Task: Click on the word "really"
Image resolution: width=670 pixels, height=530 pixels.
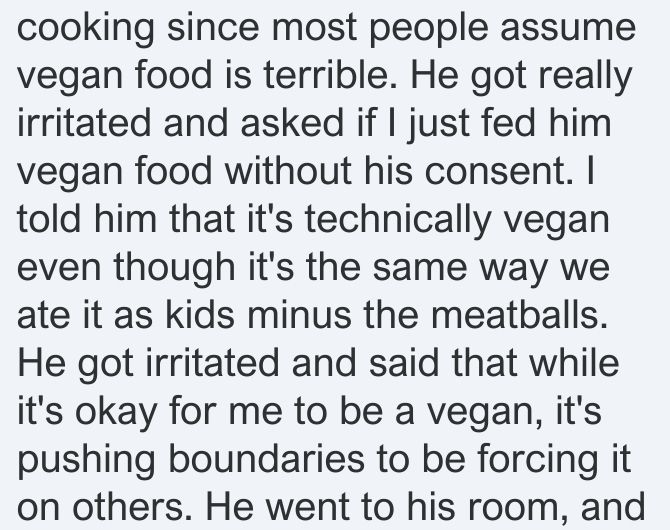Action: [585, 77]
